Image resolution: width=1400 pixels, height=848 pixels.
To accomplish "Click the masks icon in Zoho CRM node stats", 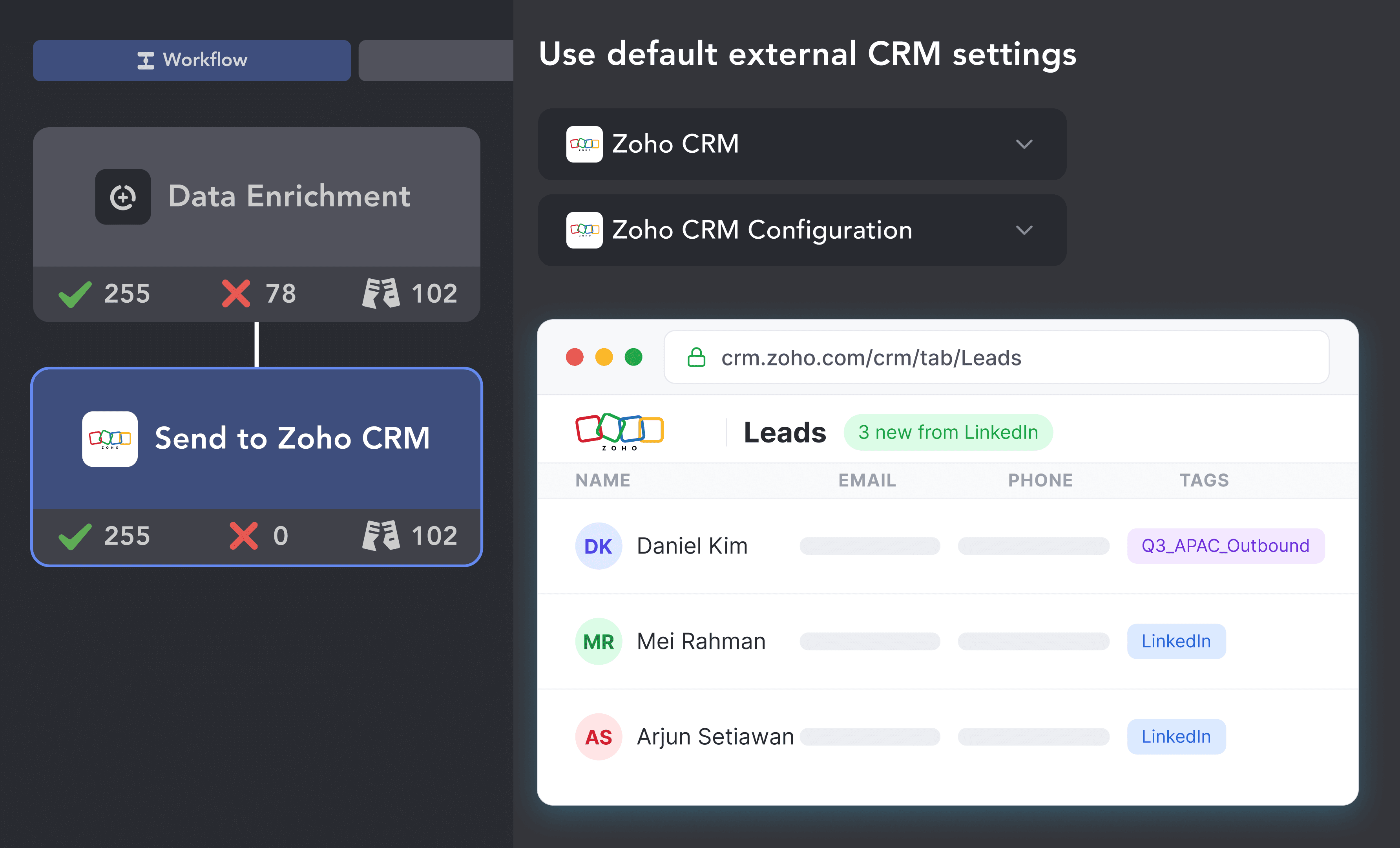I will point(381,535).
